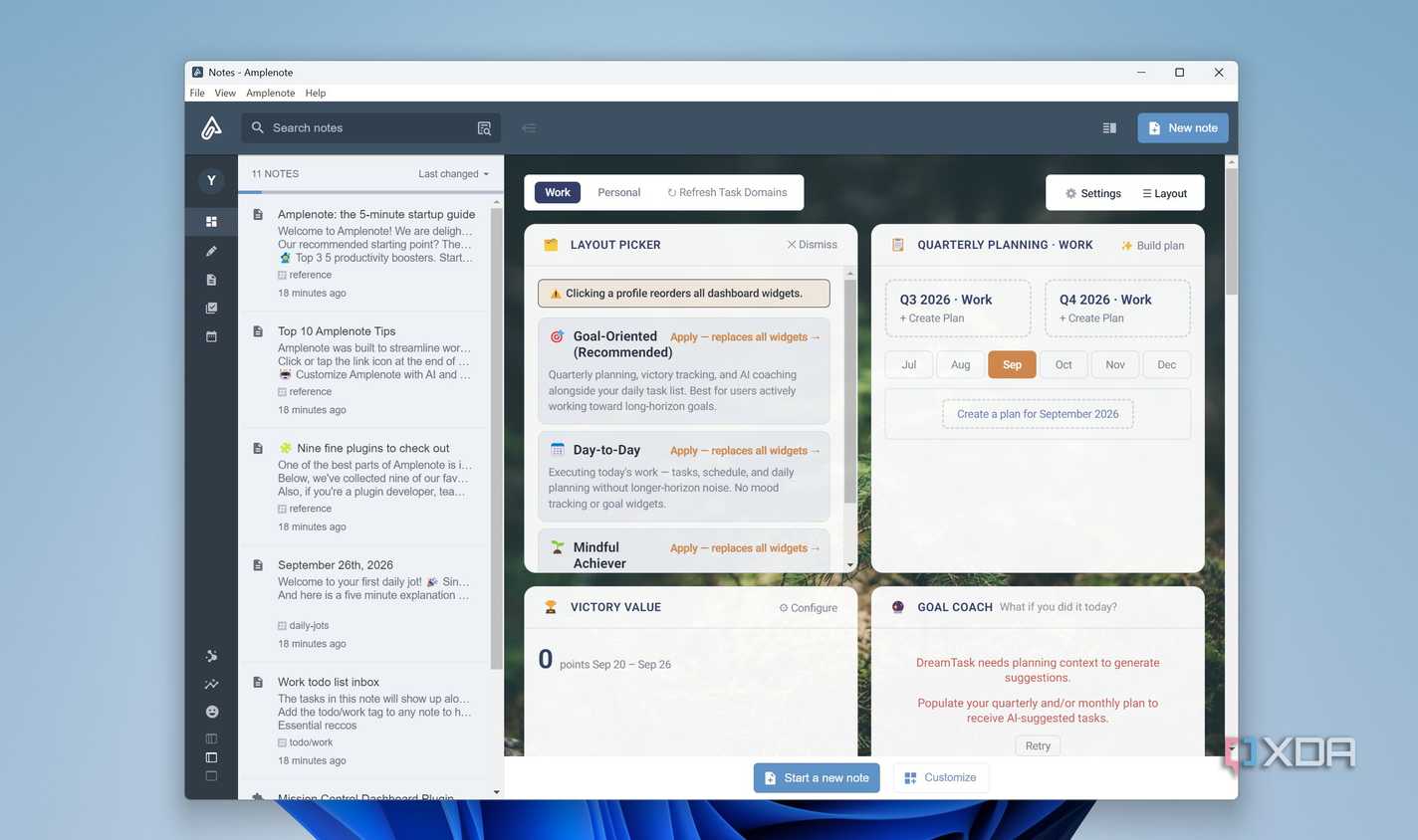Toggle the right sidebar panel icon
Screen dimensions: 1418x840
tap(1109, 128)
